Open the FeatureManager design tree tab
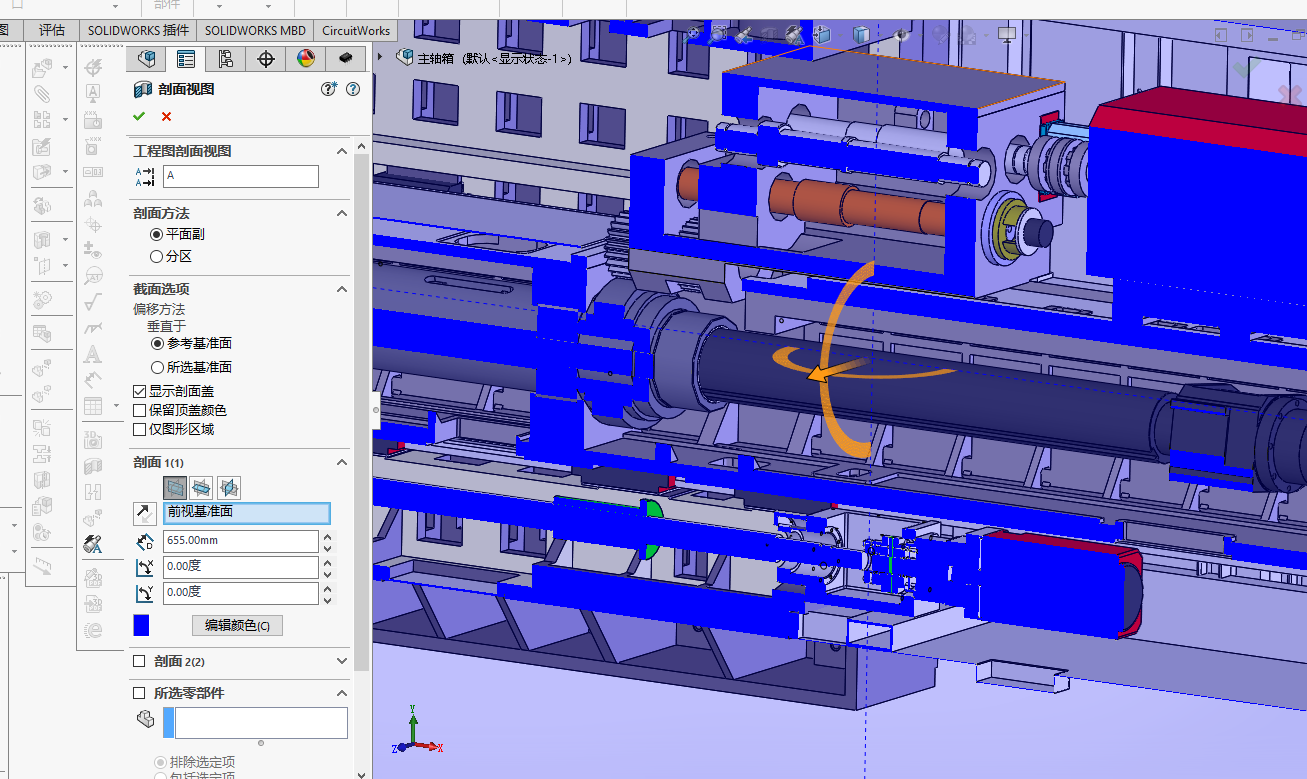The image size is (1307, 779). (x=146, y=59)
